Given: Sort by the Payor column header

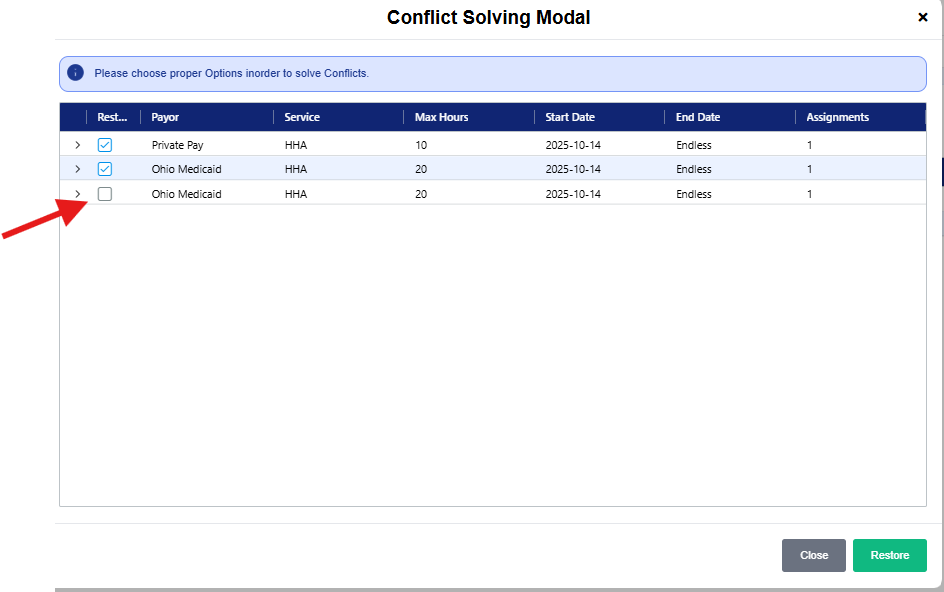Looking at the screenshot, I should coord(166,117).
